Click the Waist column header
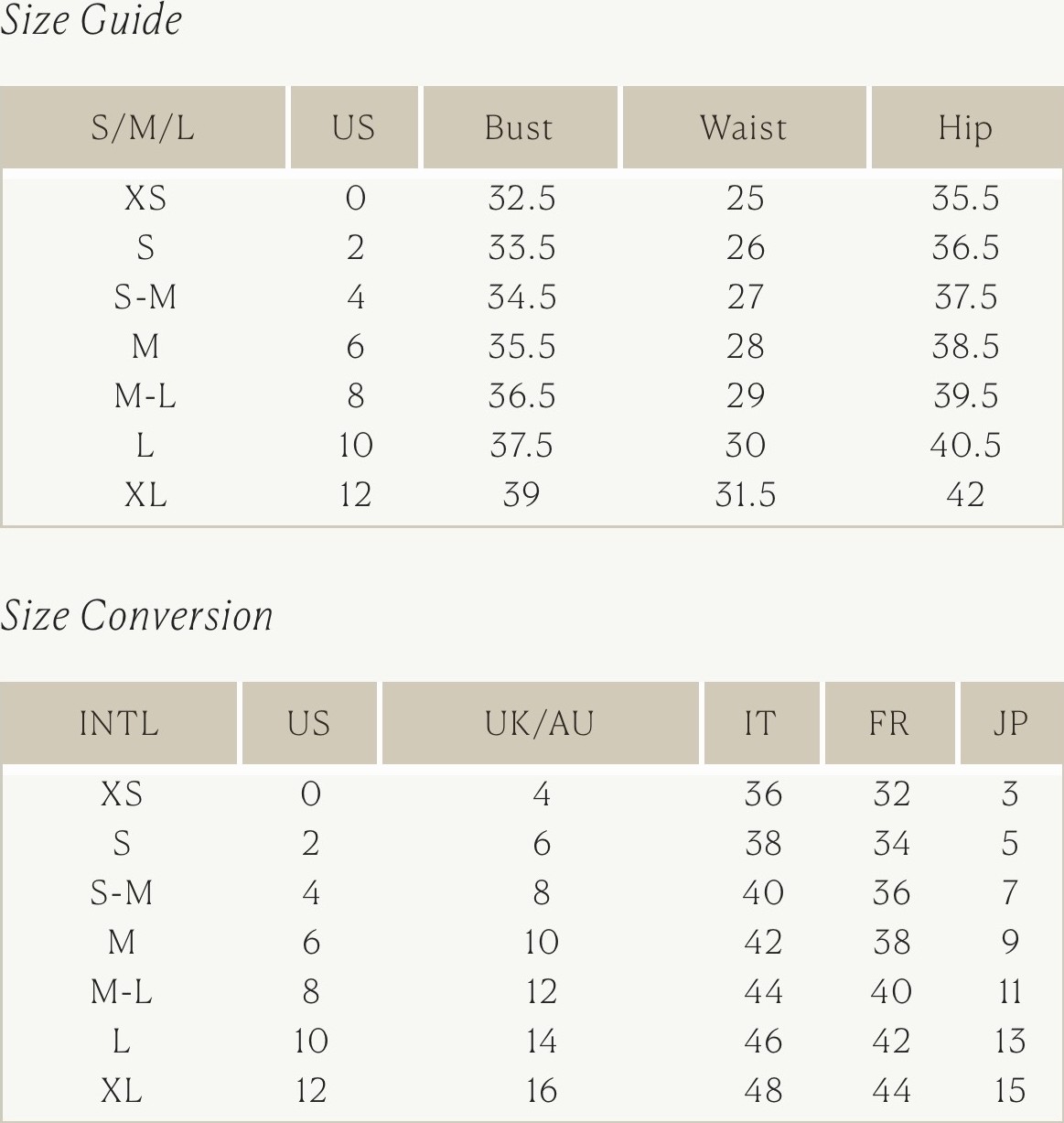This screenshot has height=1123, width=1064. [x=744, y=127]
